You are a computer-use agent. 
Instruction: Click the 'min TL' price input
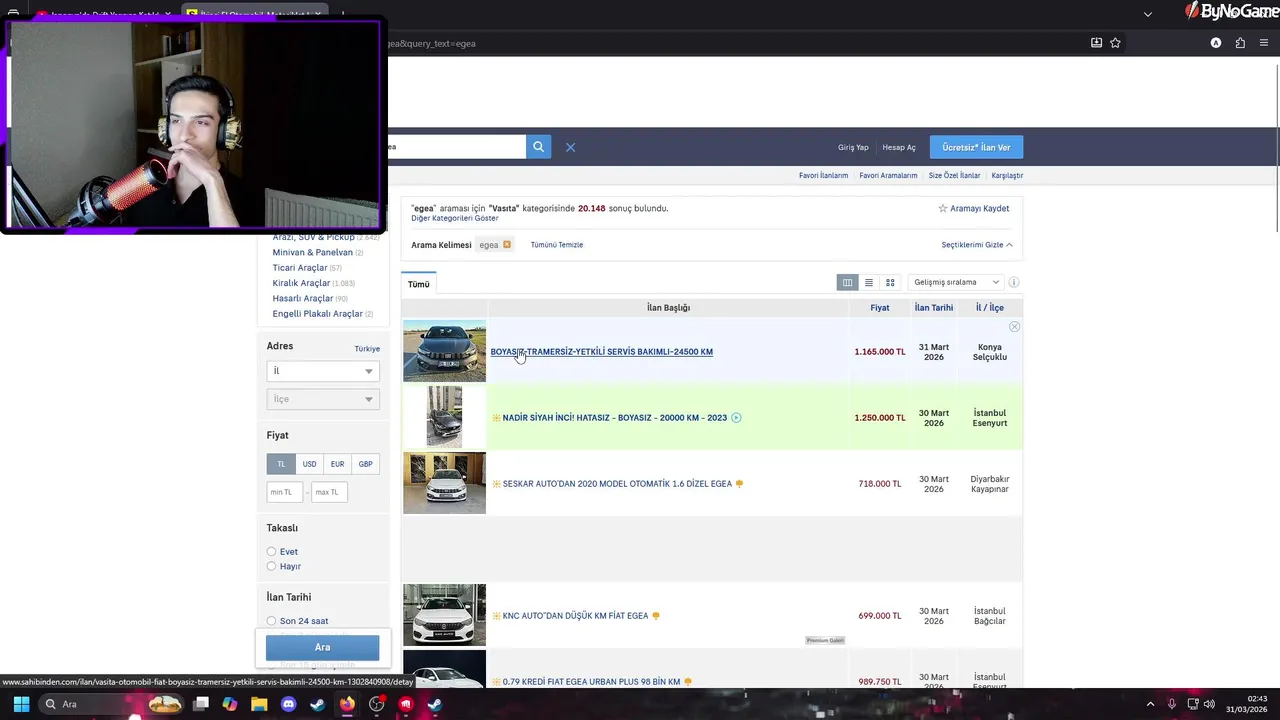pyautogui.click(x=285, y=492)
